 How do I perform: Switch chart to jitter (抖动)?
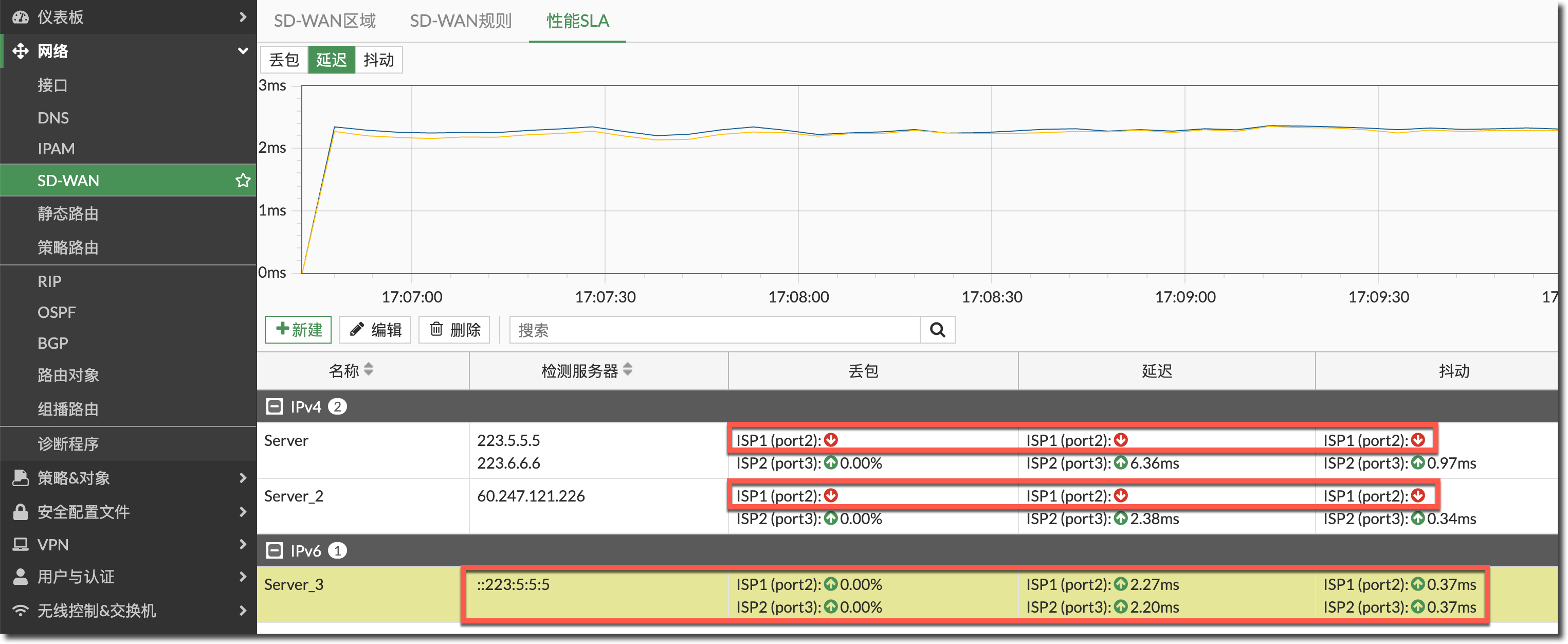378,60
